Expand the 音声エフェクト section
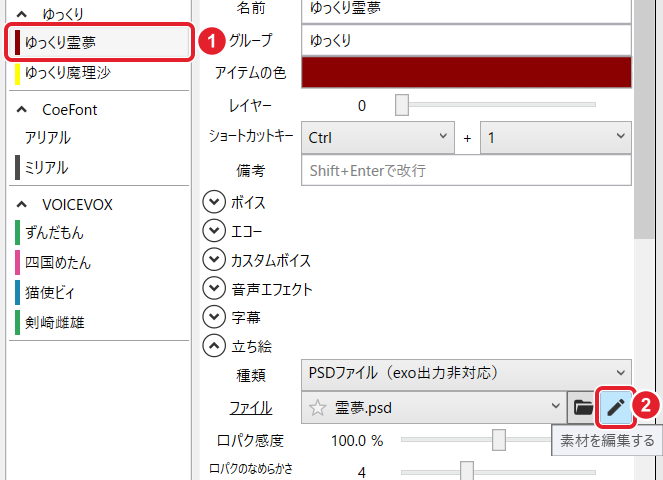Screen dimensions: 663x480 click(214, 288)
